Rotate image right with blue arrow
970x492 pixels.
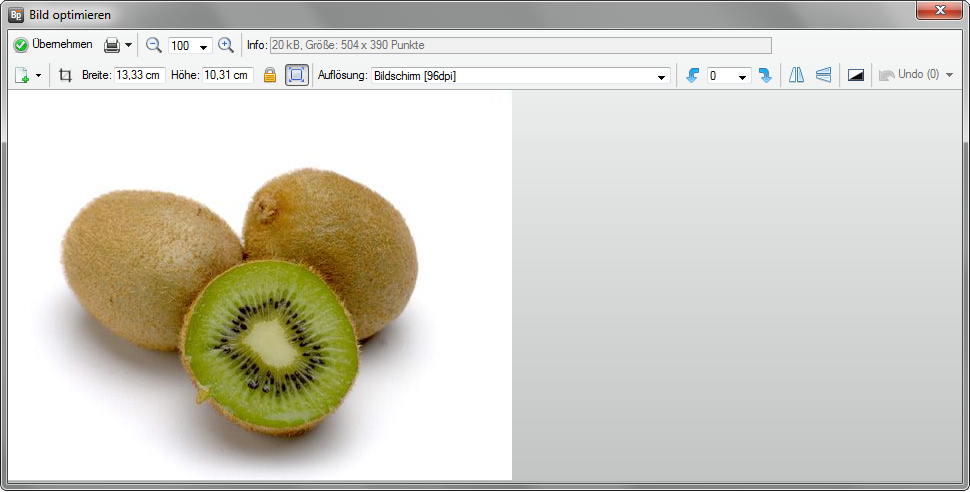point(765,75)
